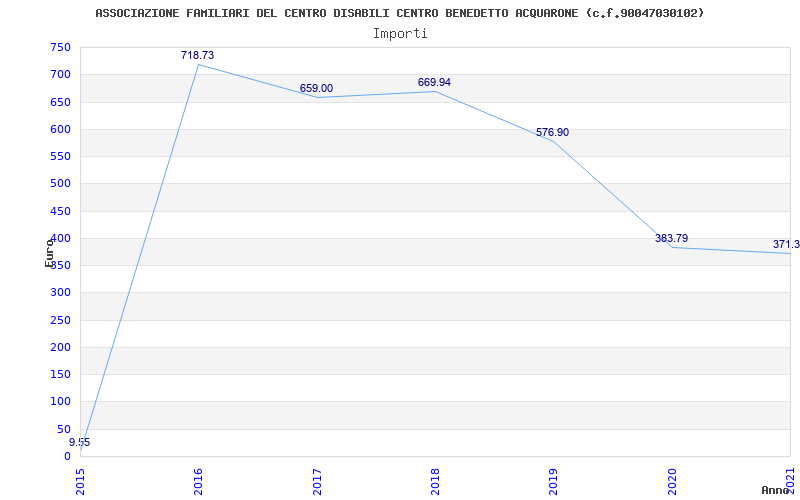
Task: Click the 9.55 data label
Action: pos(80,442)
